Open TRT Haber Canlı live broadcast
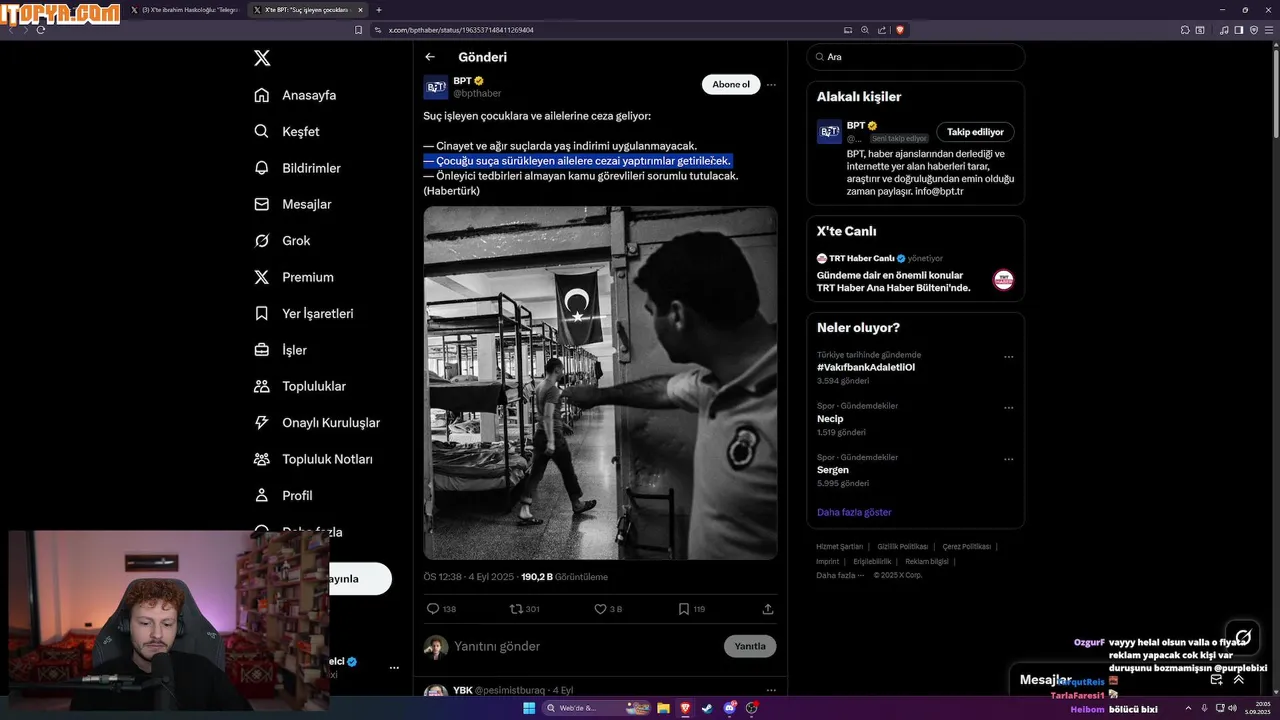The image size is (1280, 720). pos(915,274)
